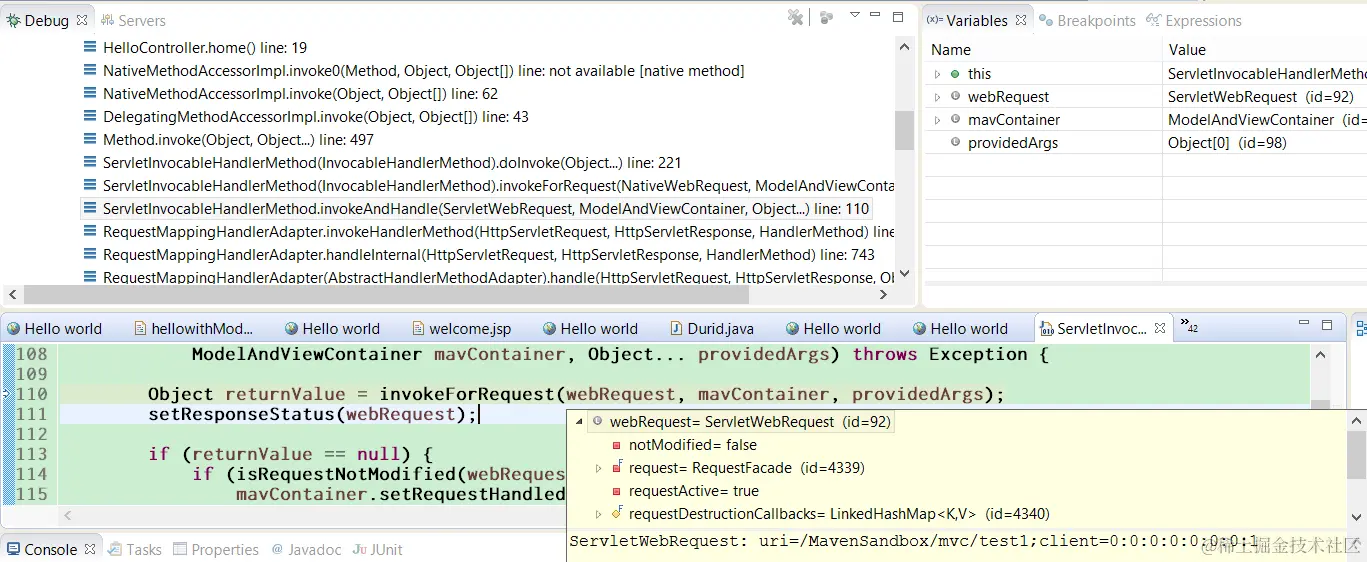Select RequestMappingHandlerAdapter.invokeHandlerMethod frame
Screen dimensions: 1367x562
click(498, 232)
